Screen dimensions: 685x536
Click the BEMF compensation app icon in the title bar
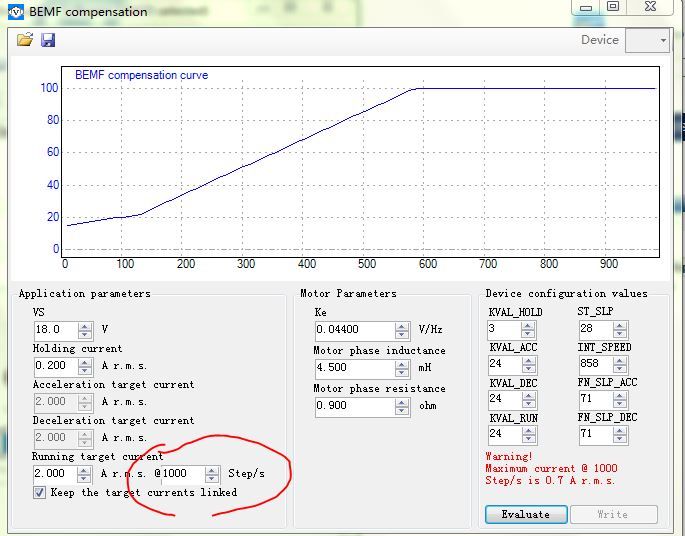tap(16, 12)
